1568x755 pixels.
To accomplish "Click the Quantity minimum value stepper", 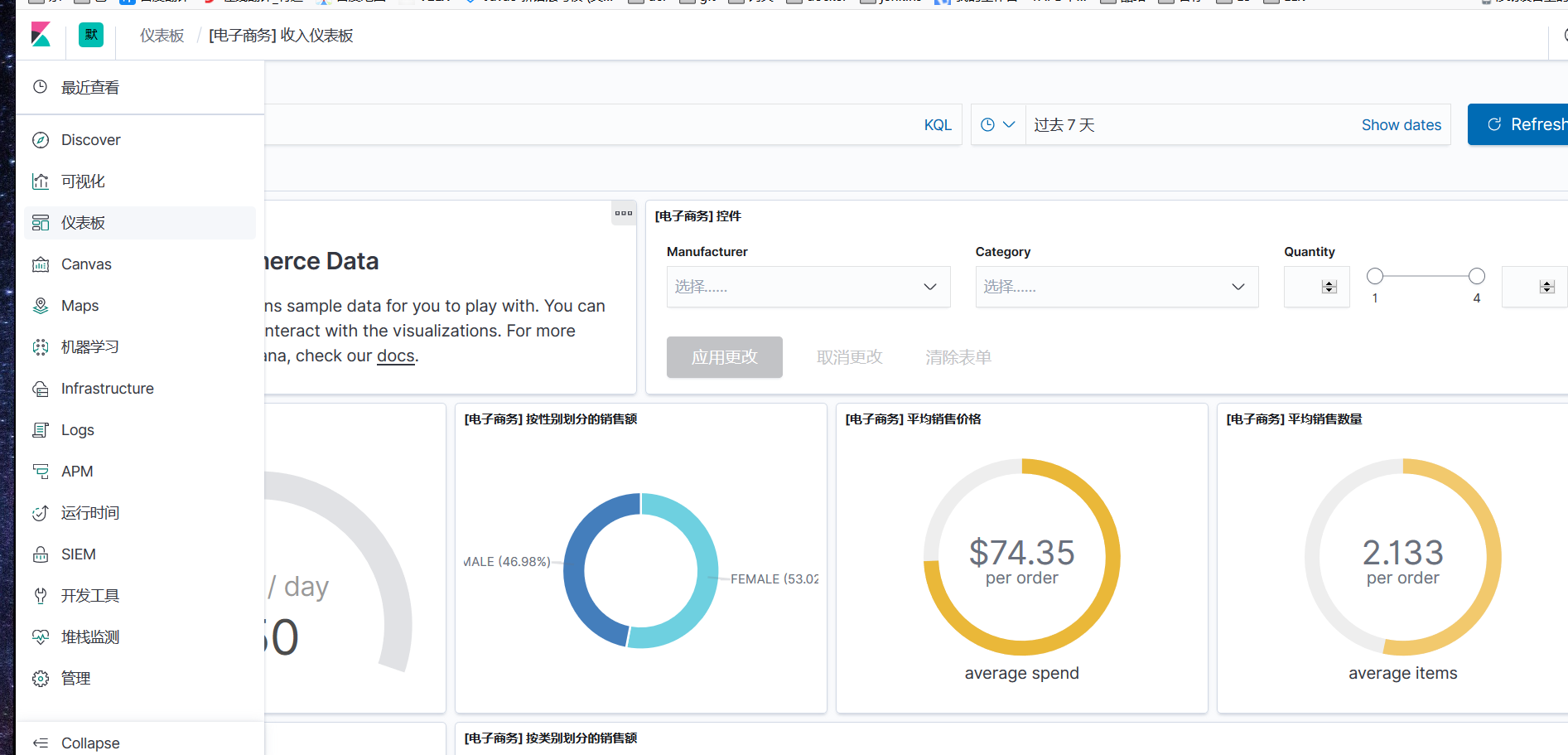I will 1329,287.
